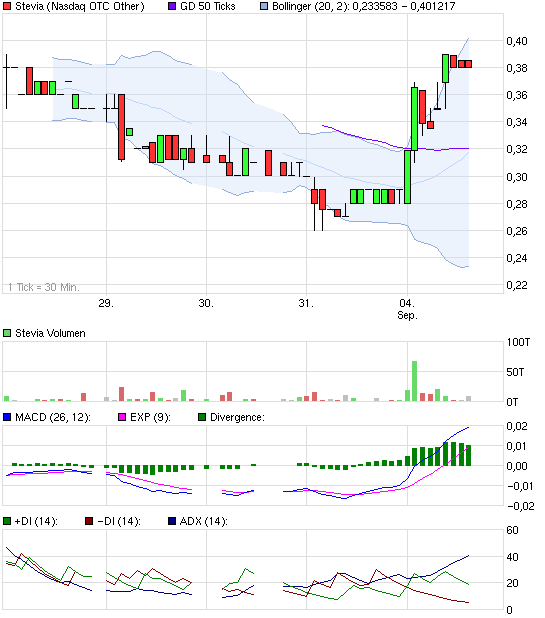Click the 0,24 price axis label
The image size is (545, 618).
tap(517, 258)
